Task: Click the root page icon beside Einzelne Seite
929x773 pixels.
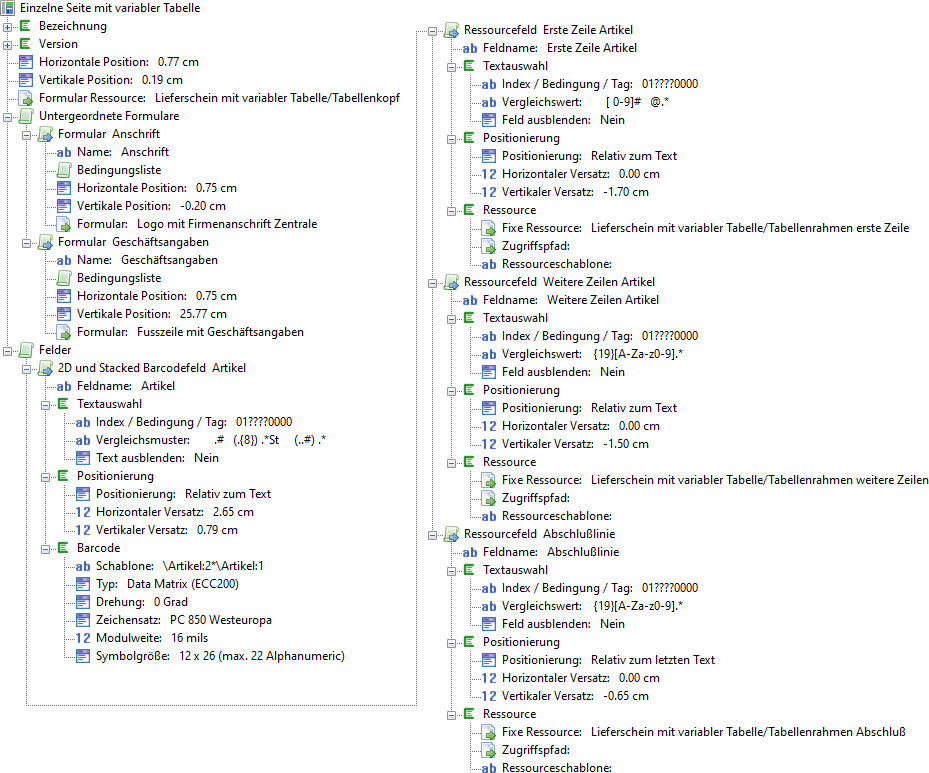Action: coord(8,8)
